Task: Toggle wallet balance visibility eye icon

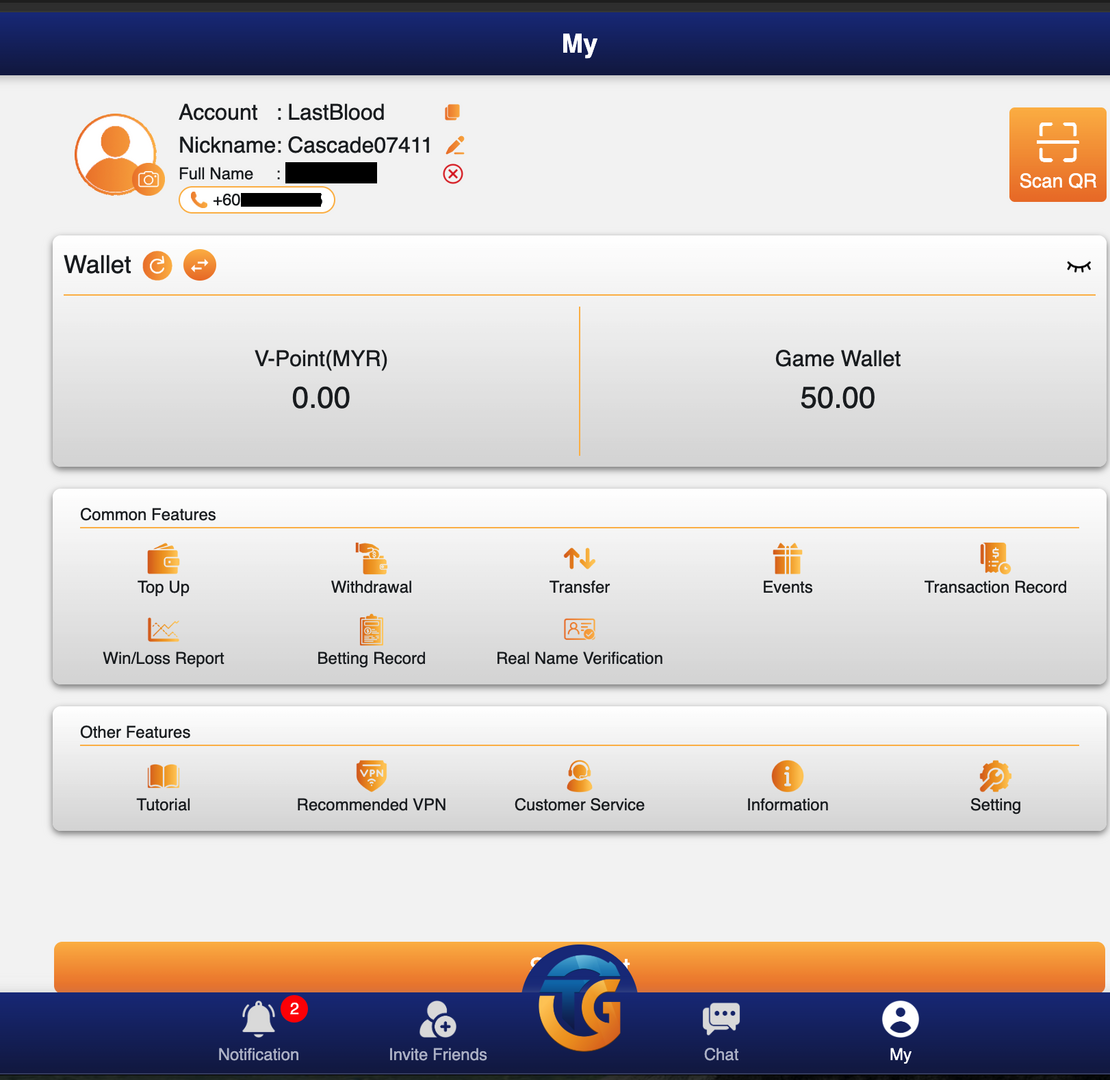Action: coord(1078,266)
